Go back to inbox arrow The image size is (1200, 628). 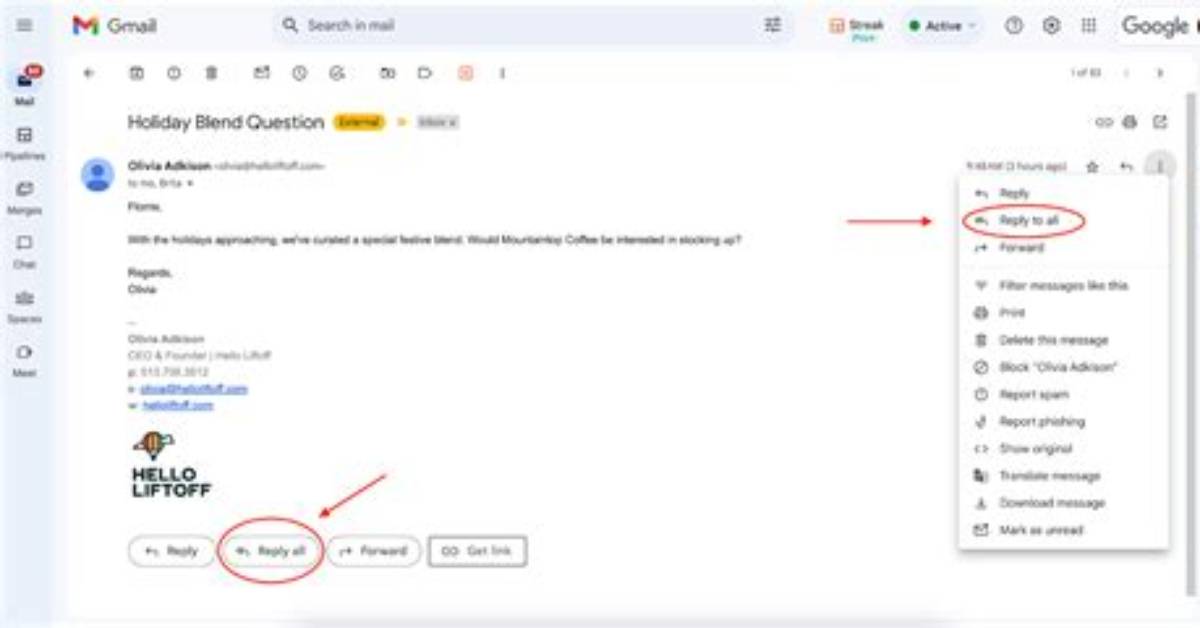click(x=89, y=73)
